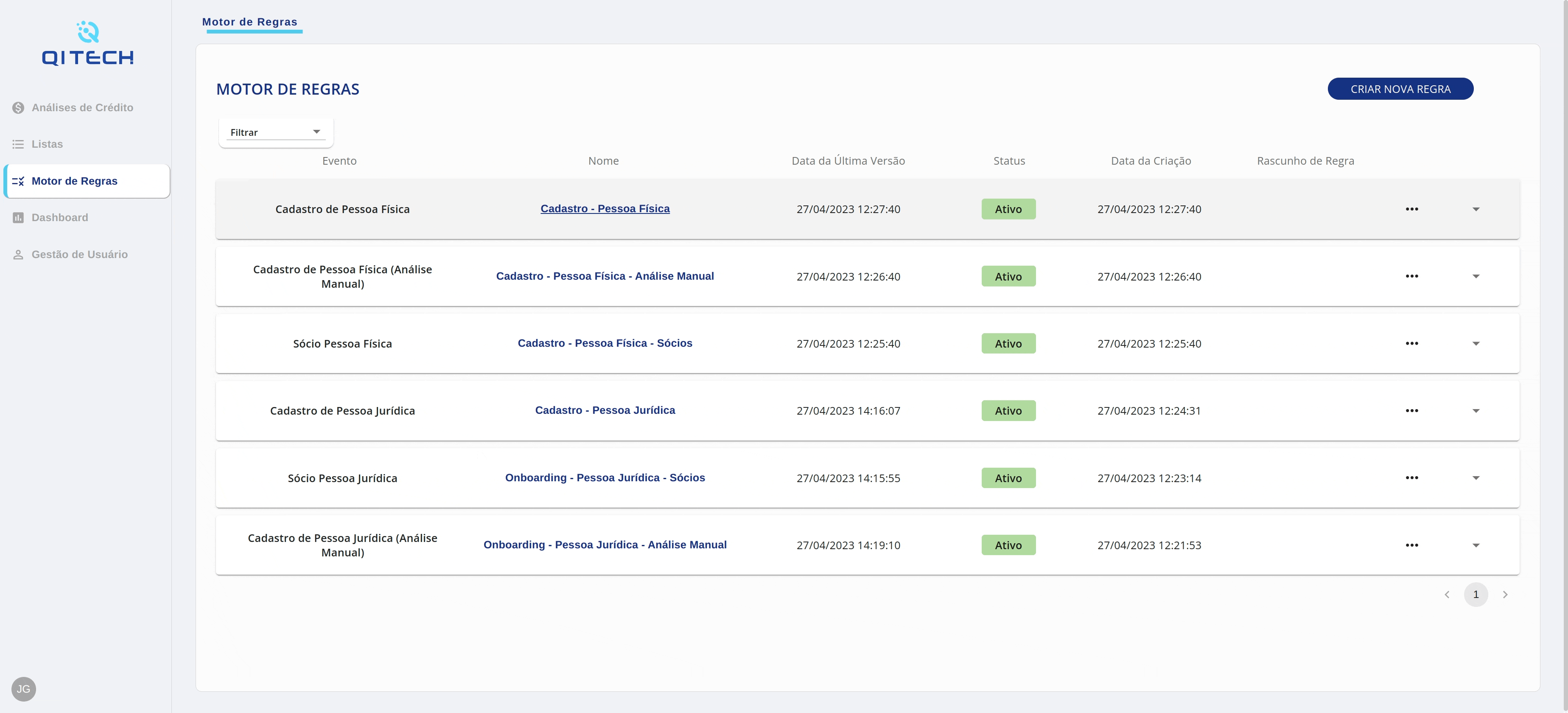The height and width of the screenshot is (713, 1568).
Task: Open the three-dots menu for Pessoa Jurídica - Sócios
Action: click(x=1412, y=478)
